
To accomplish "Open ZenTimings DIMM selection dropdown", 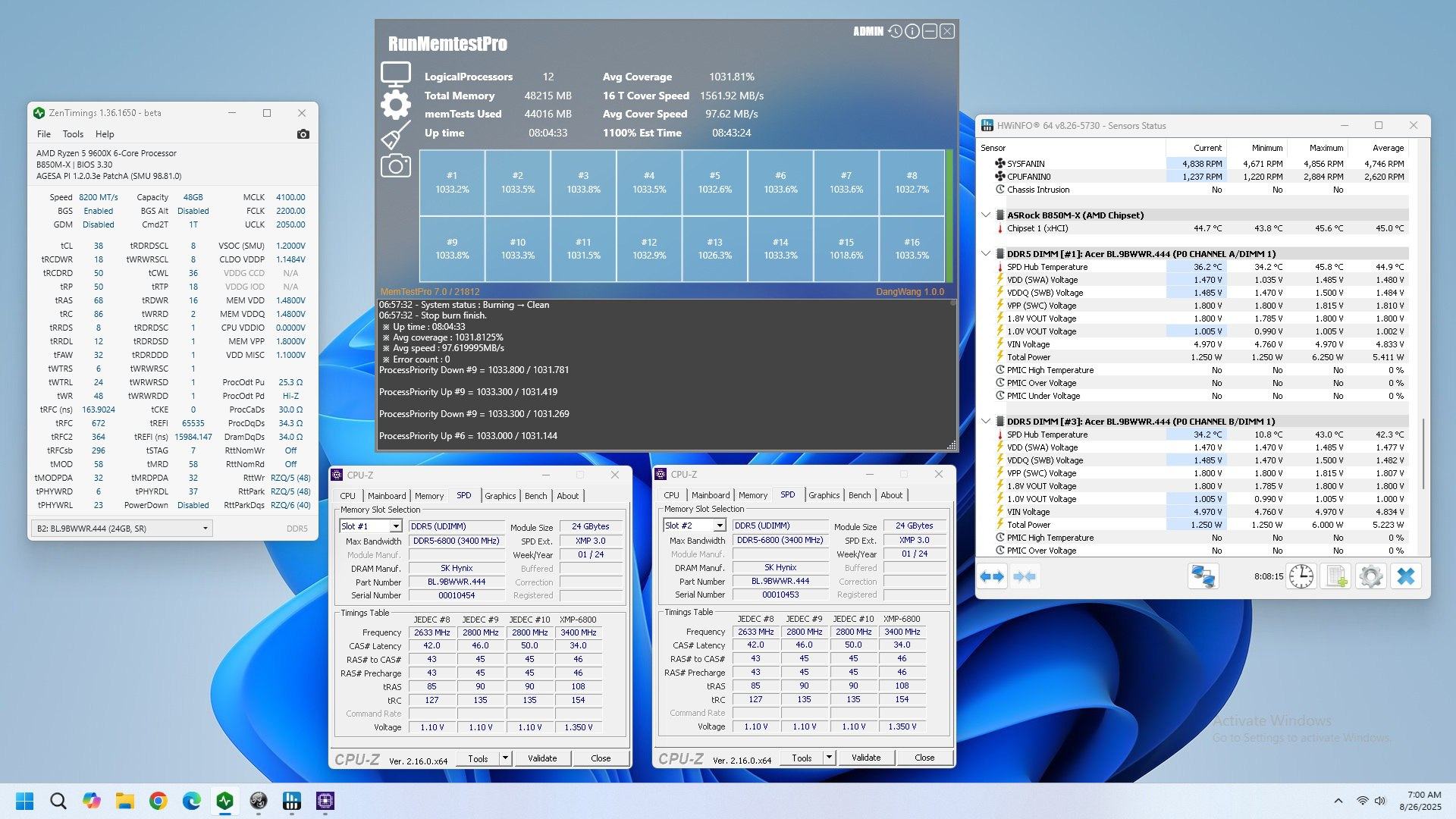I will point(205,529).
